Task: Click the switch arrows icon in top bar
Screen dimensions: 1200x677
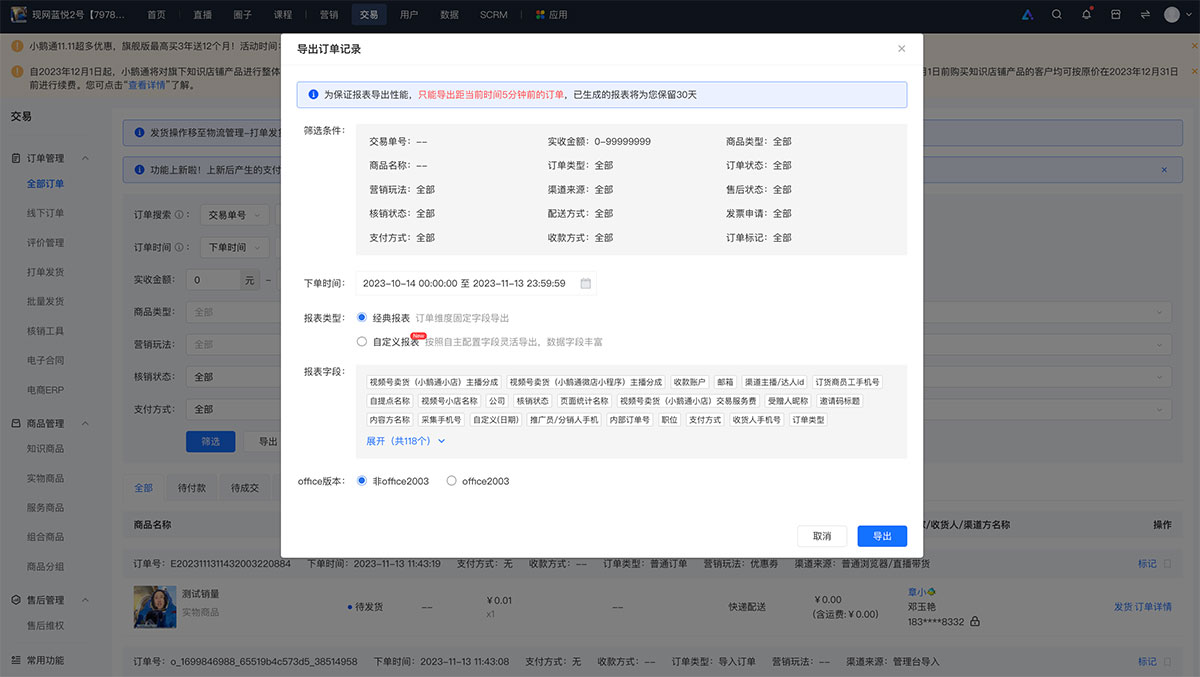Action: click(x=1143, y=15)
